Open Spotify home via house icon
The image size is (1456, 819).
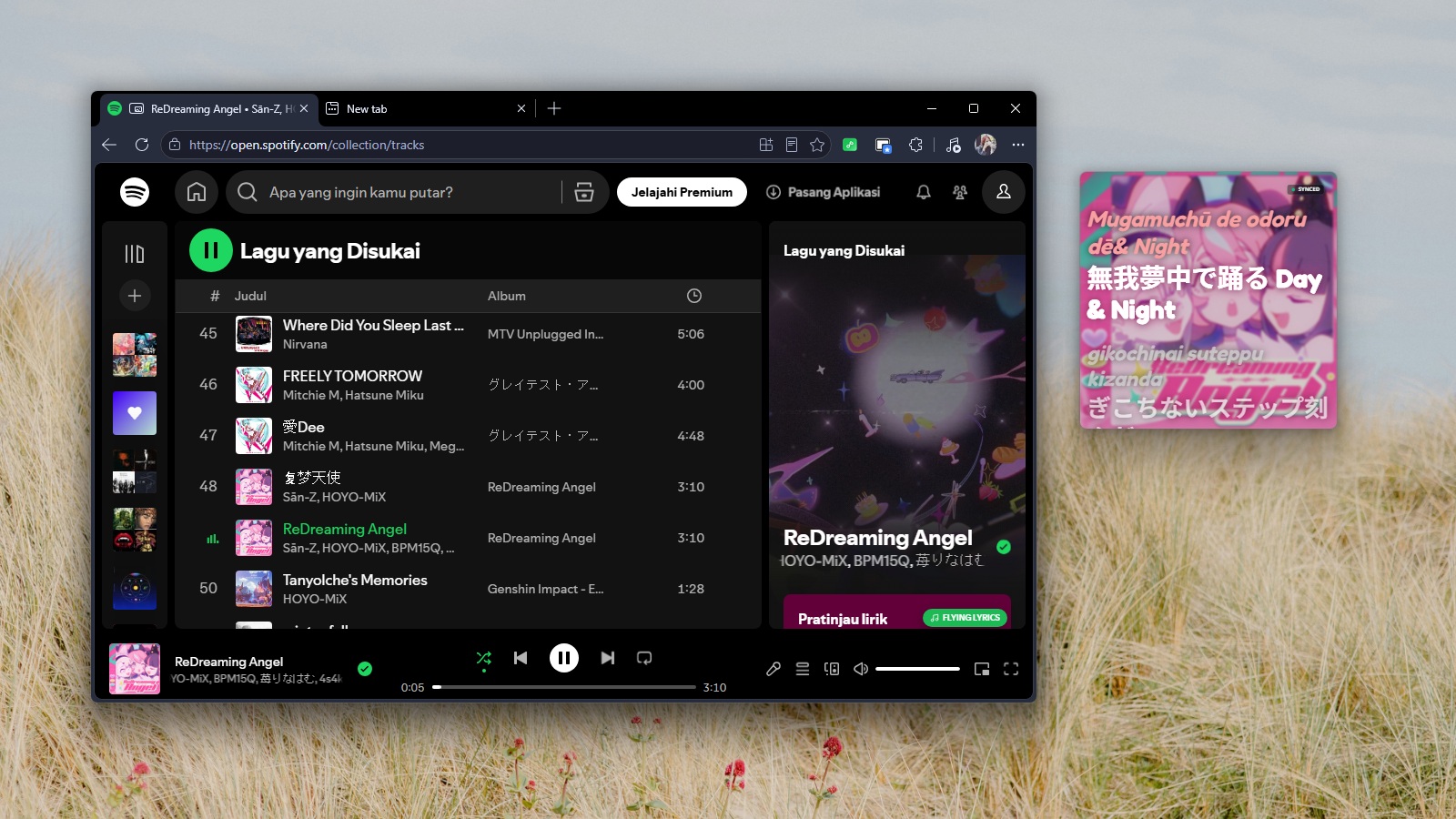[197, 192]
